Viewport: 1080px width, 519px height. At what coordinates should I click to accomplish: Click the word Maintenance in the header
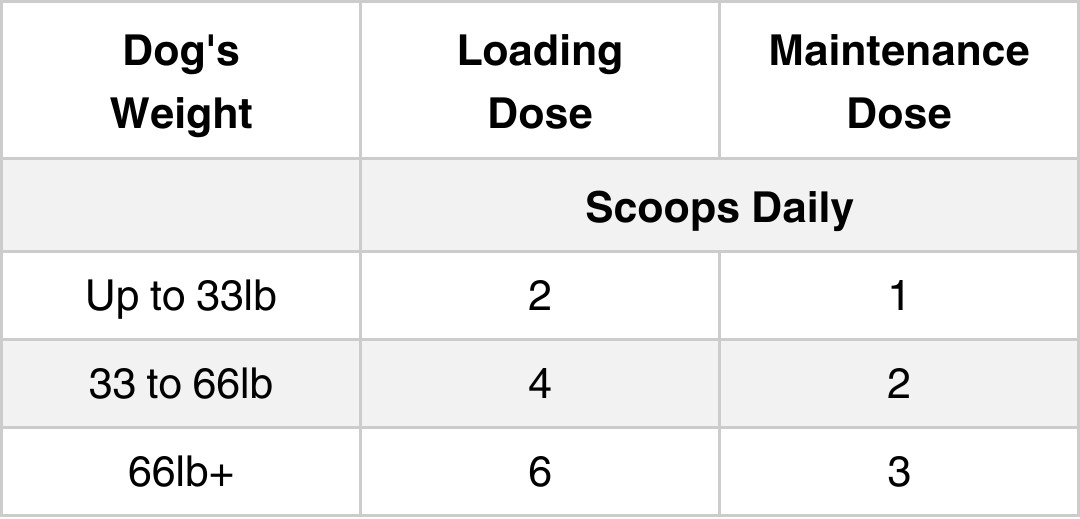click(x=899, y=51)
